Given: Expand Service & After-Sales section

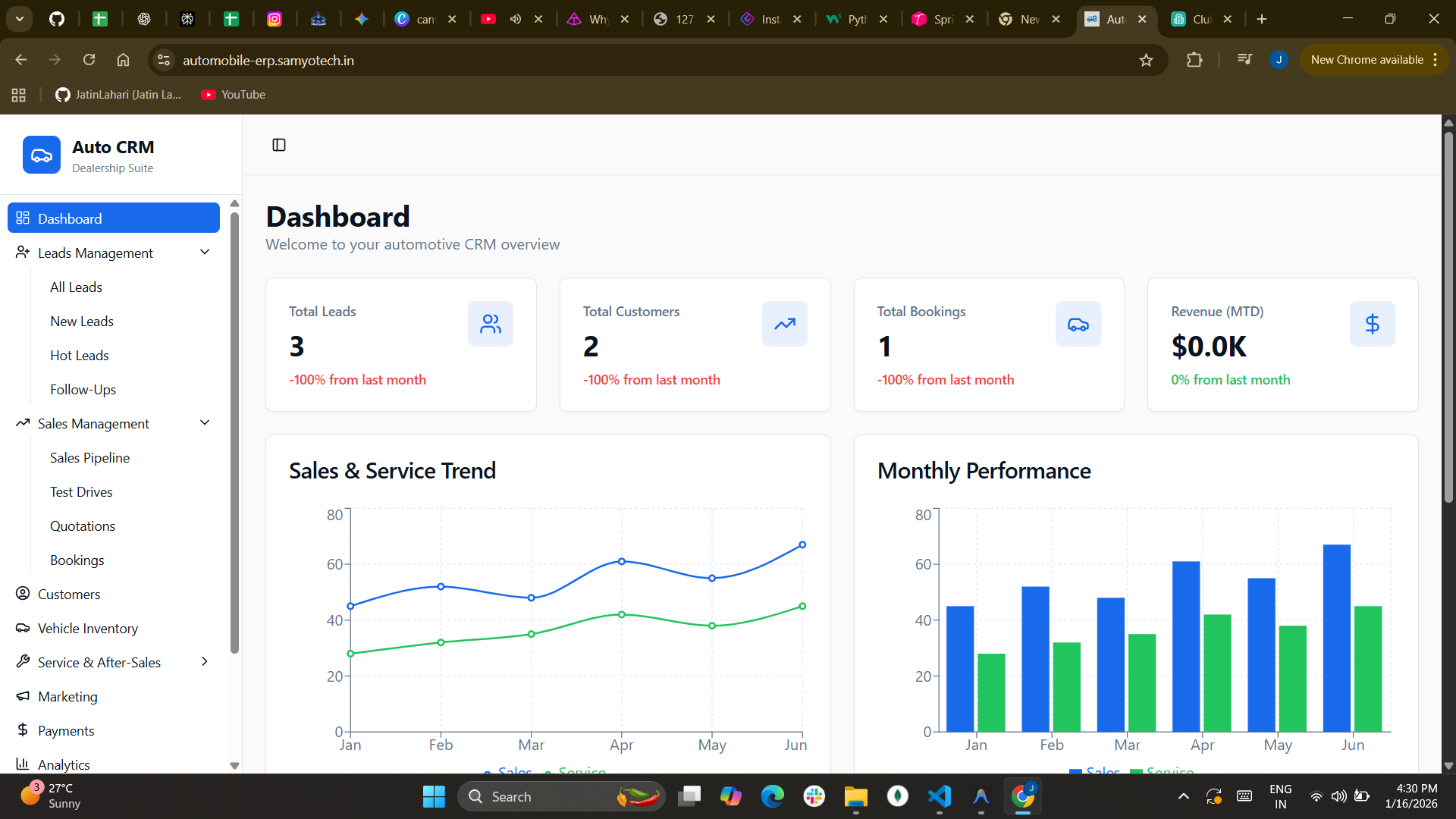Looking at the screenshot, I should tap(205, 662).
